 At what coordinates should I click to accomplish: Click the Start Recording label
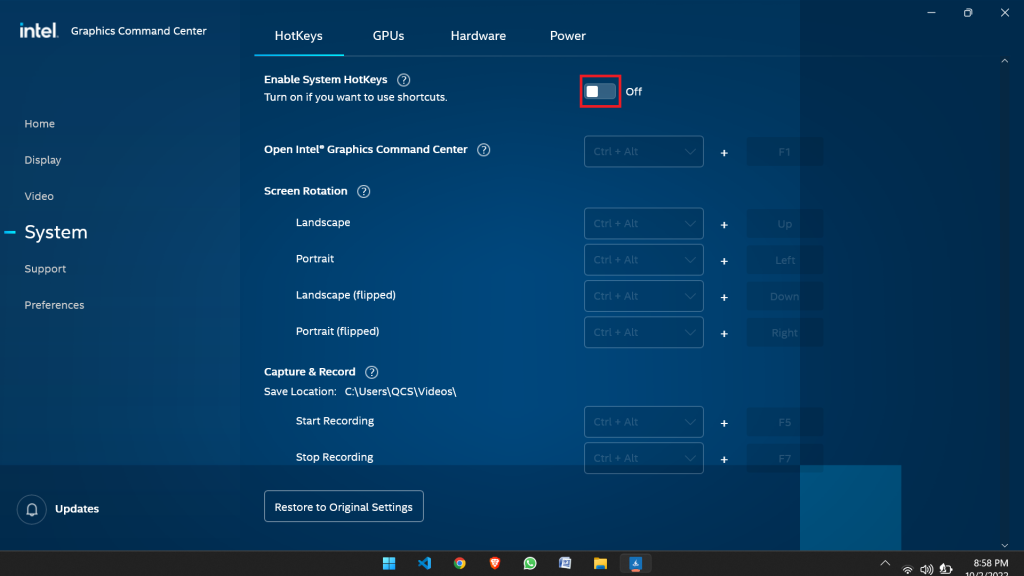tap(334, 421)
